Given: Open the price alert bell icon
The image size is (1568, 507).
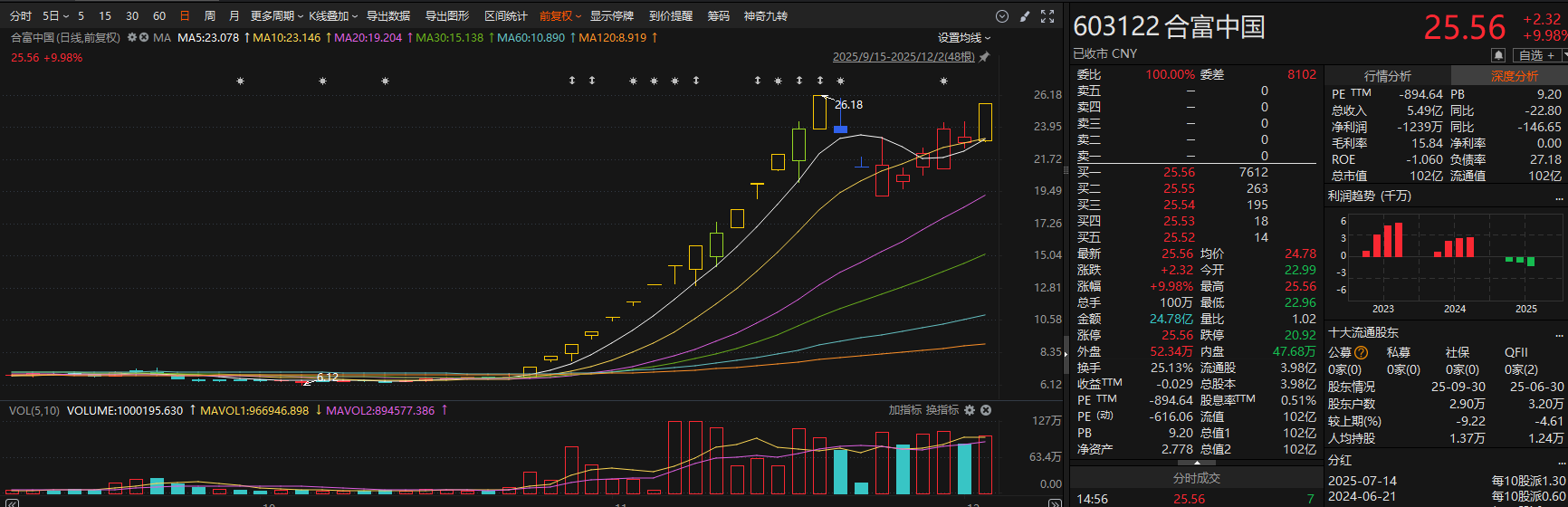Looking at the screenshot, I should tap(1498, 55).
